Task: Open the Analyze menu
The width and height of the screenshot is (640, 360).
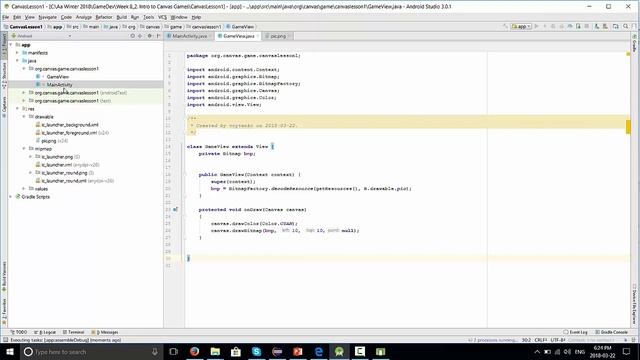Action: pyautogui.click(x=84, y=17)
